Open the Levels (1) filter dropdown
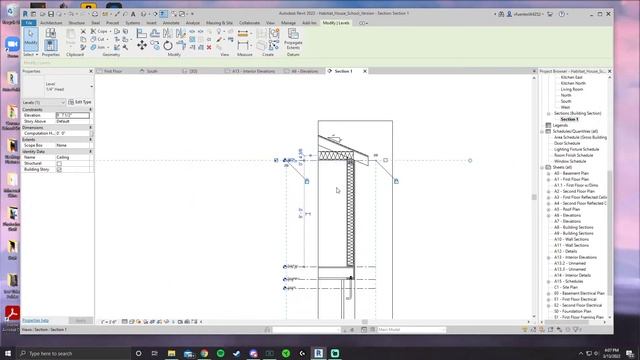The width and height of the screenshot is (640, 360). pyautogui.click(x=44, y=102)
